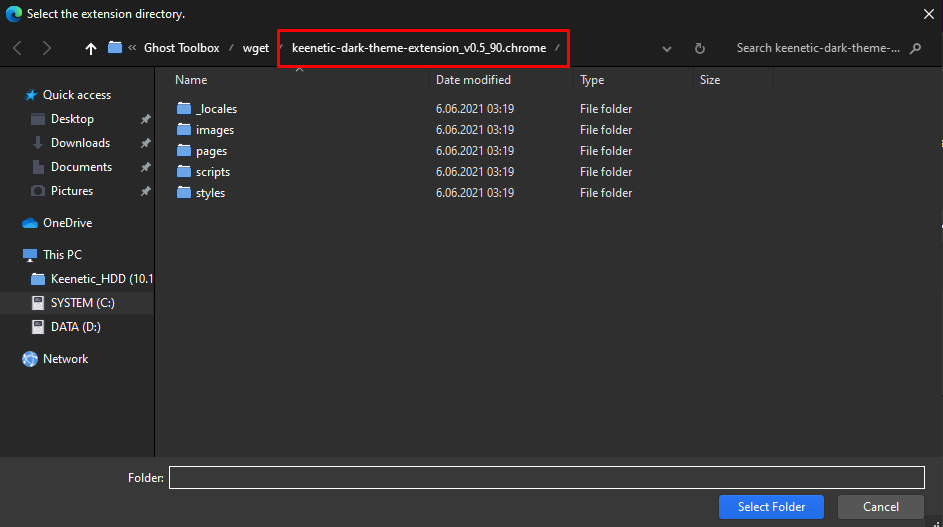943x527 pixels.
Task: Go up one folder level arrow
Action: (x=90, y=48)
